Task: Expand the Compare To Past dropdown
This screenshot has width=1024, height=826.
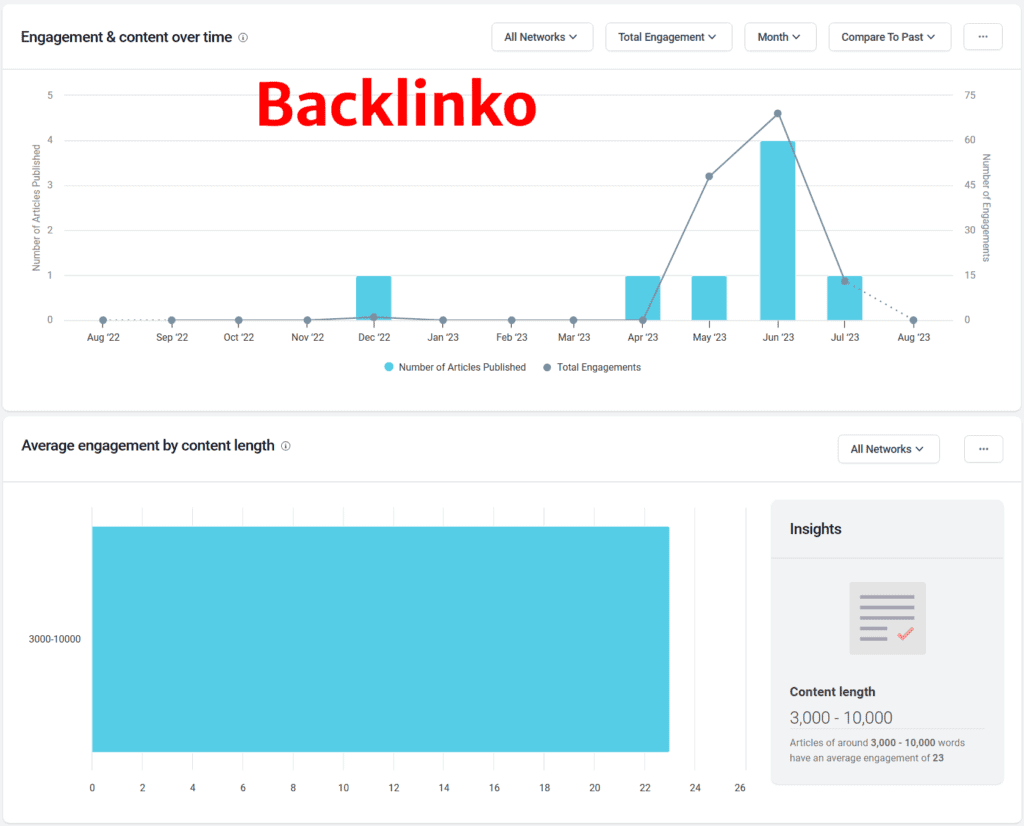Action: [889, 37]
